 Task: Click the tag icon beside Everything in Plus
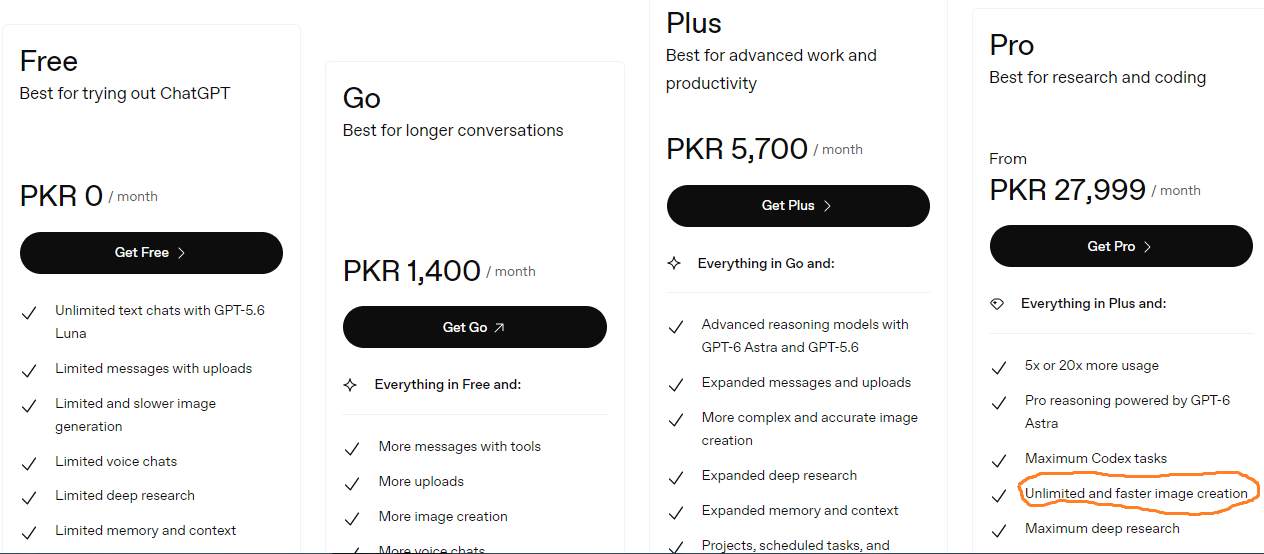(x=997, y=304)
